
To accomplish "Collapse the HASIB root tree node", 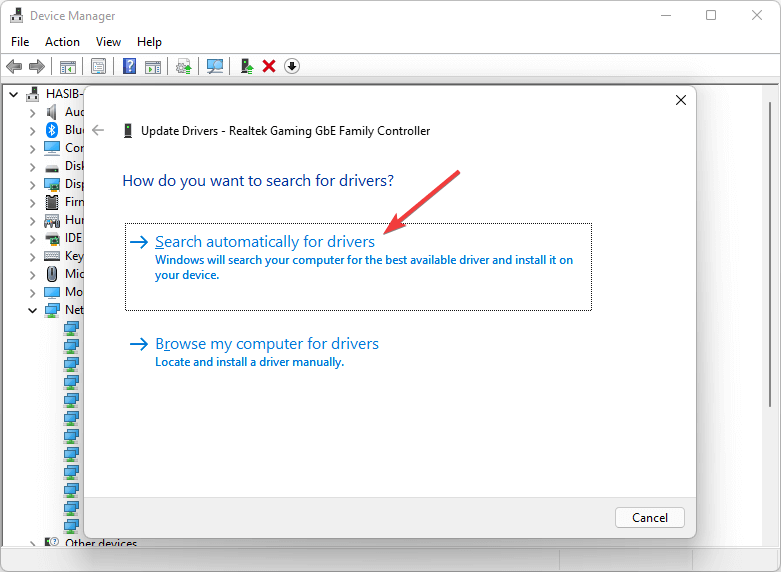I will click(x=13, y=94).
